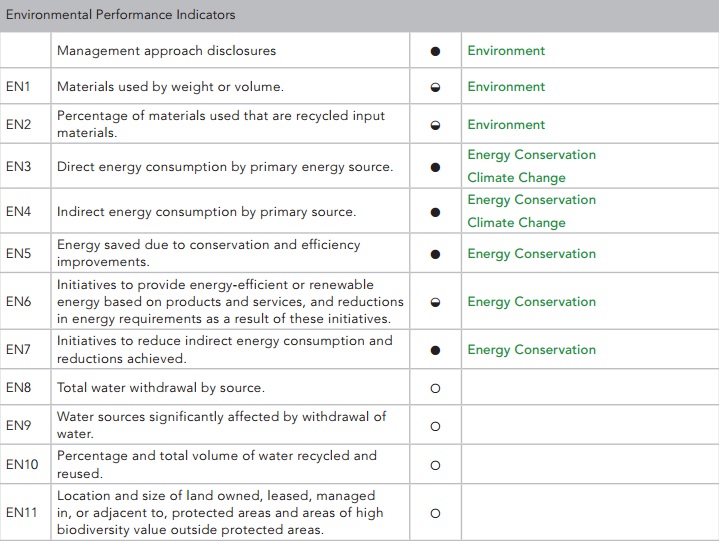Open Climate Change link in EN4 row

coord(516,223)
